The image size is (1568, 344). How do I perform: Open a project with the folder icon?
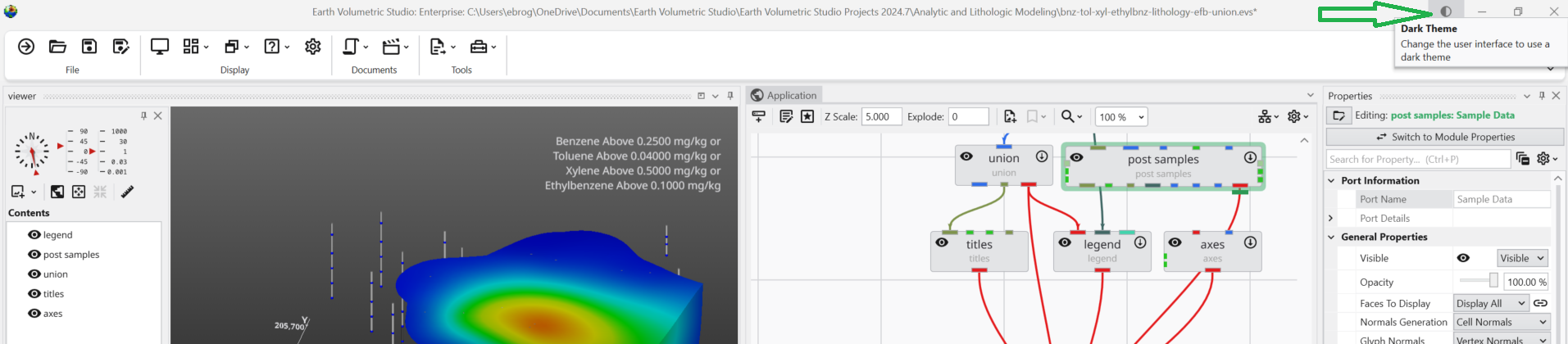[x=57, y=47]
